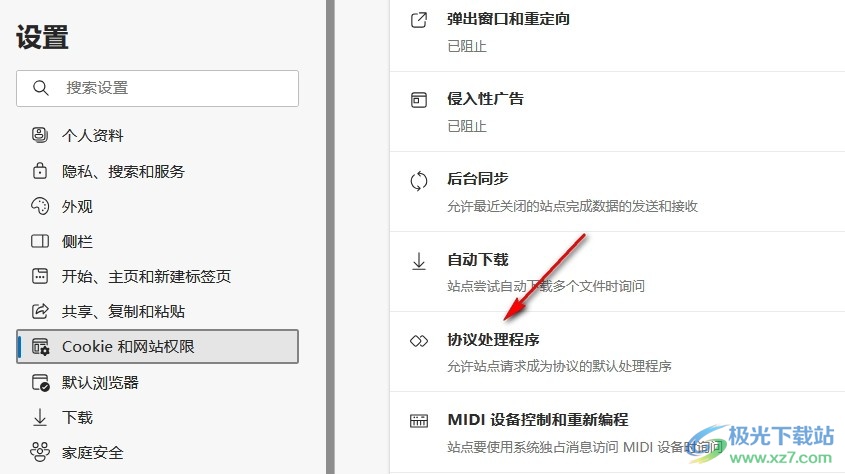The image size is (845, 474).
Task: Click description 站点尝试自动下载多个文件时询问
Action: 546,286
